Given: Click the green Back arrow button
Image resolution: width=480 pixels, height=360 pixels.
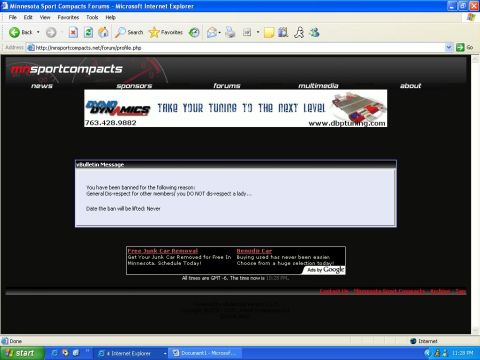Looking at the screenshot, I should click(x=14, y=32).
